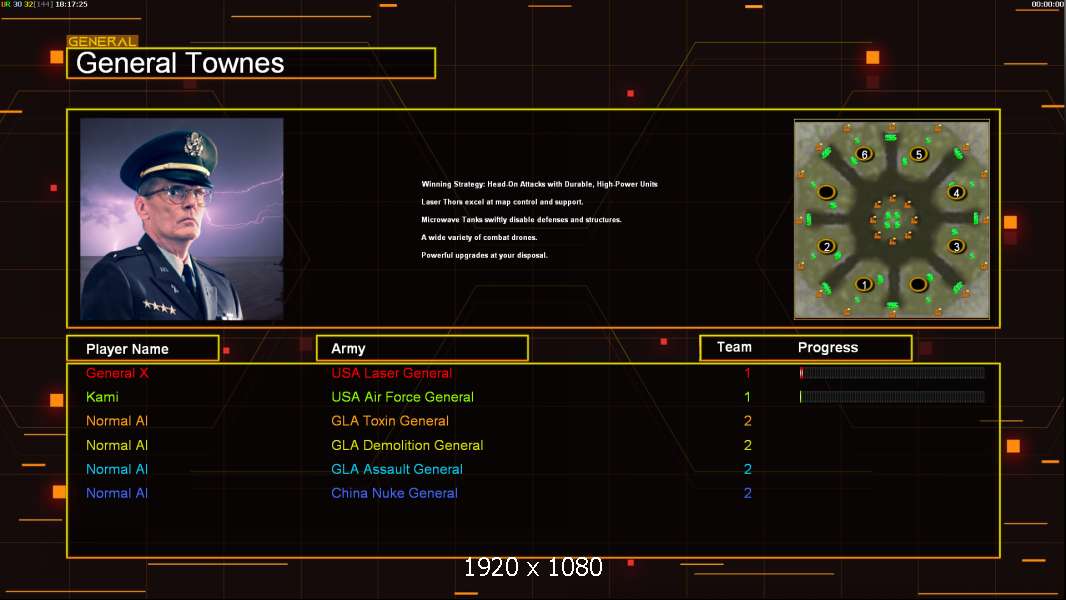Click start position 3 on the minimap

pyautogui.click(x=956, y=246)
